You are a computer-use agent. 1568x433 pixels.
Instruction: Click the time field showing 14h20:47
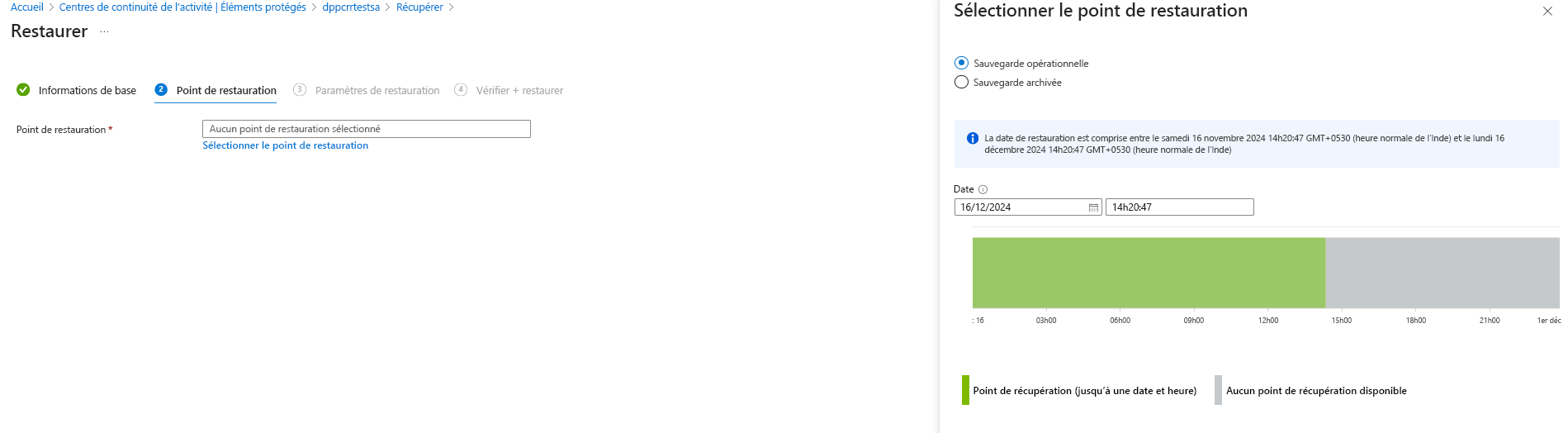click(x=1179, y=207)
